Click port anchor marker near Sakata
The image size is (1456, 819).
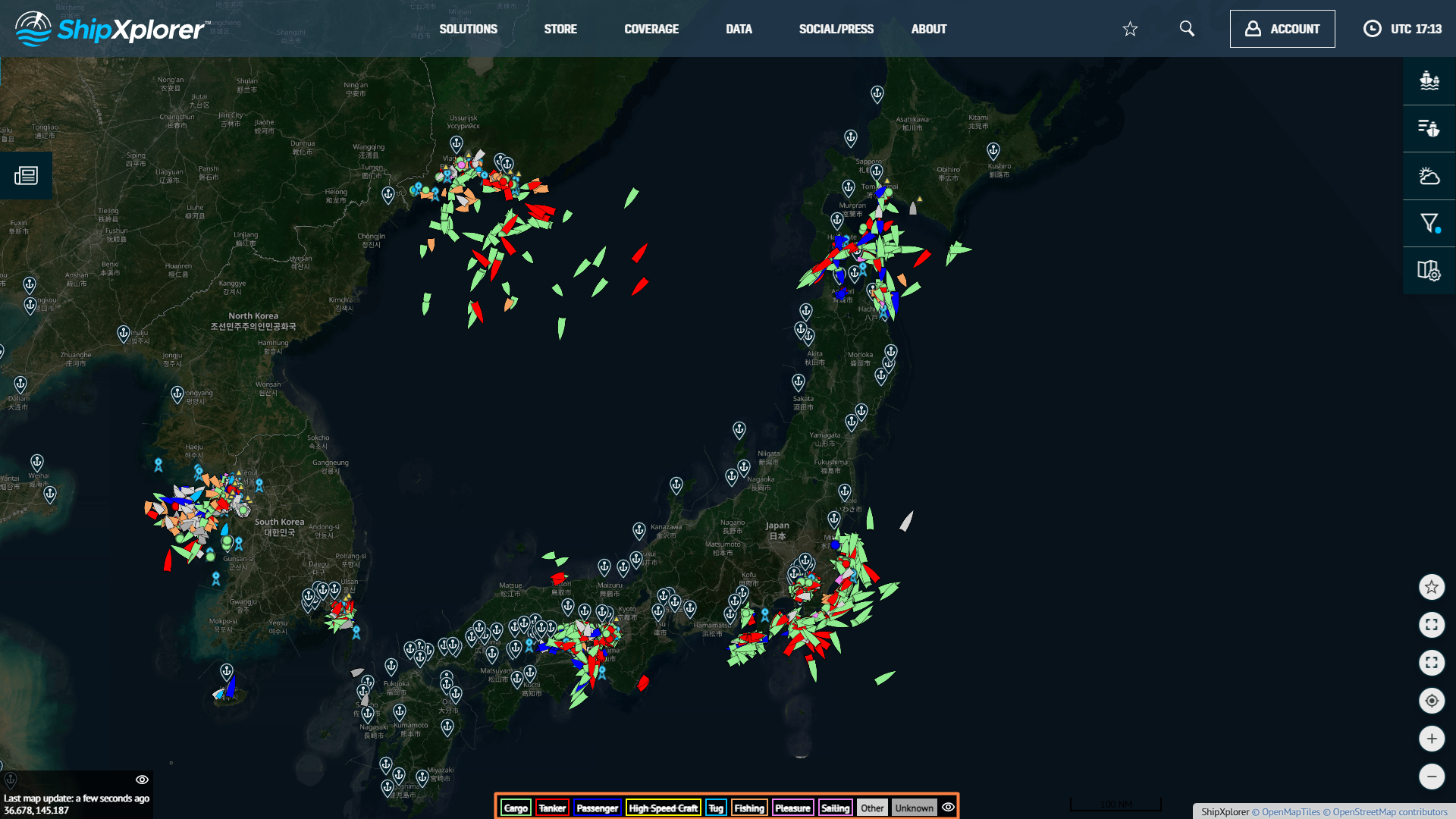point(799,382)
